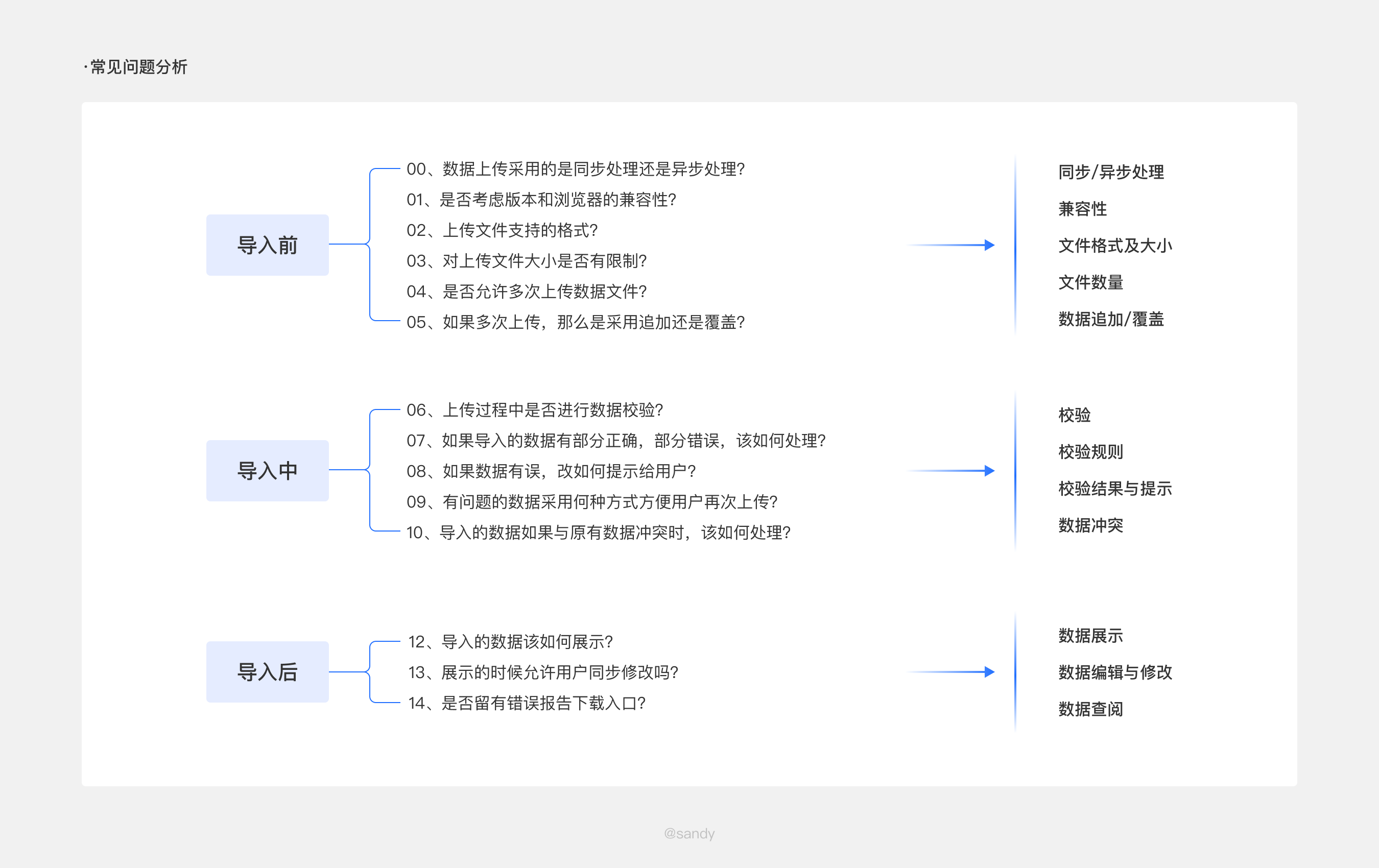Select question 03 about 上传文件大小限制
Screen dimensions: 1379x868
[x=526, y=261]
